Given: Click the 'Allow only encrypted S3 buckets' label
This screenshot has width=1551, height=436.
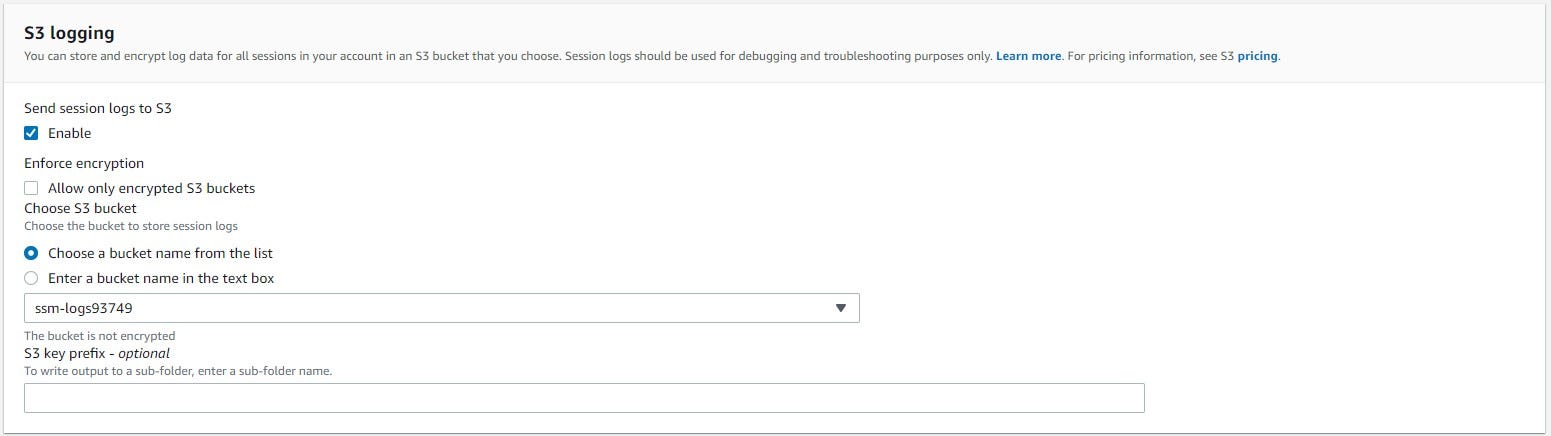Looking at the screenshot, I should tap(151, 188).
